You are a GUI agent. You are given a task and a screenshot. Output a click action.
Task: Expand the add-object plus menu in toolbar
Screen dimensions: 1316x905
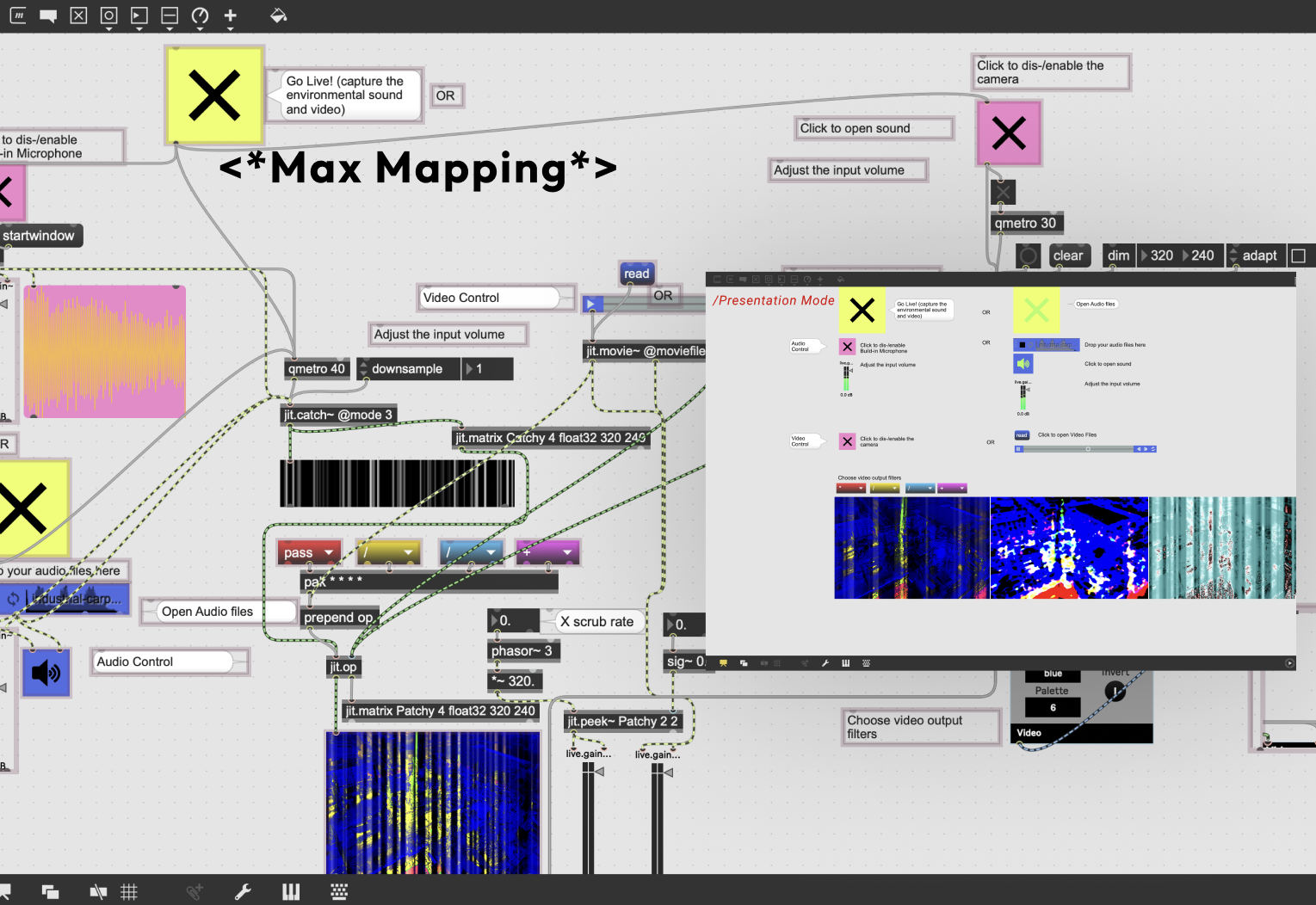pos(230,15)
